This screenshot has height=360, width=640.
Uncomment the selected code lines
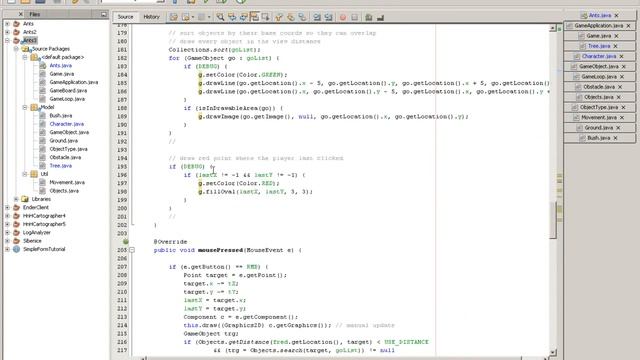(380, 17)
